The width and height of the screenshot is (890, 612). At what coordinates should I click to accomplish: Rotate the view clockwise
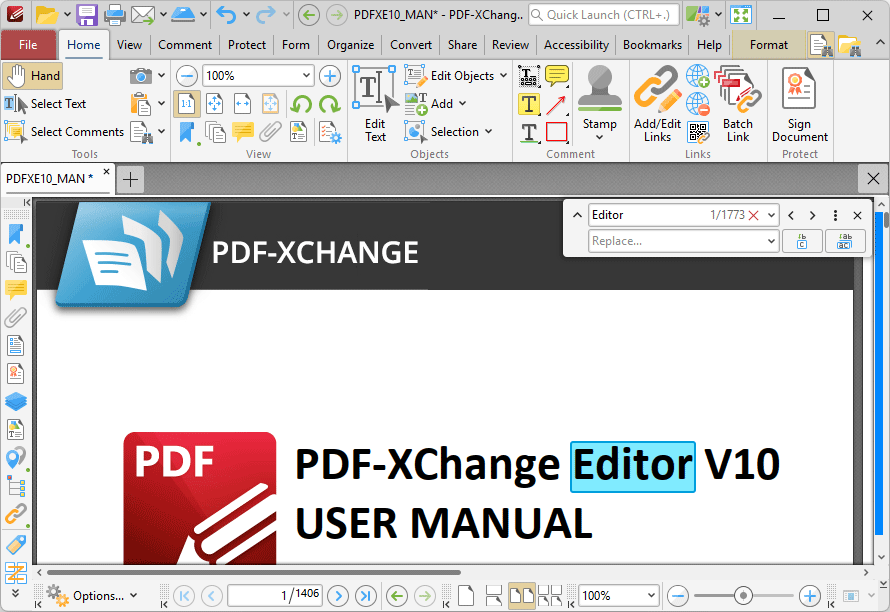click(329, 104)
